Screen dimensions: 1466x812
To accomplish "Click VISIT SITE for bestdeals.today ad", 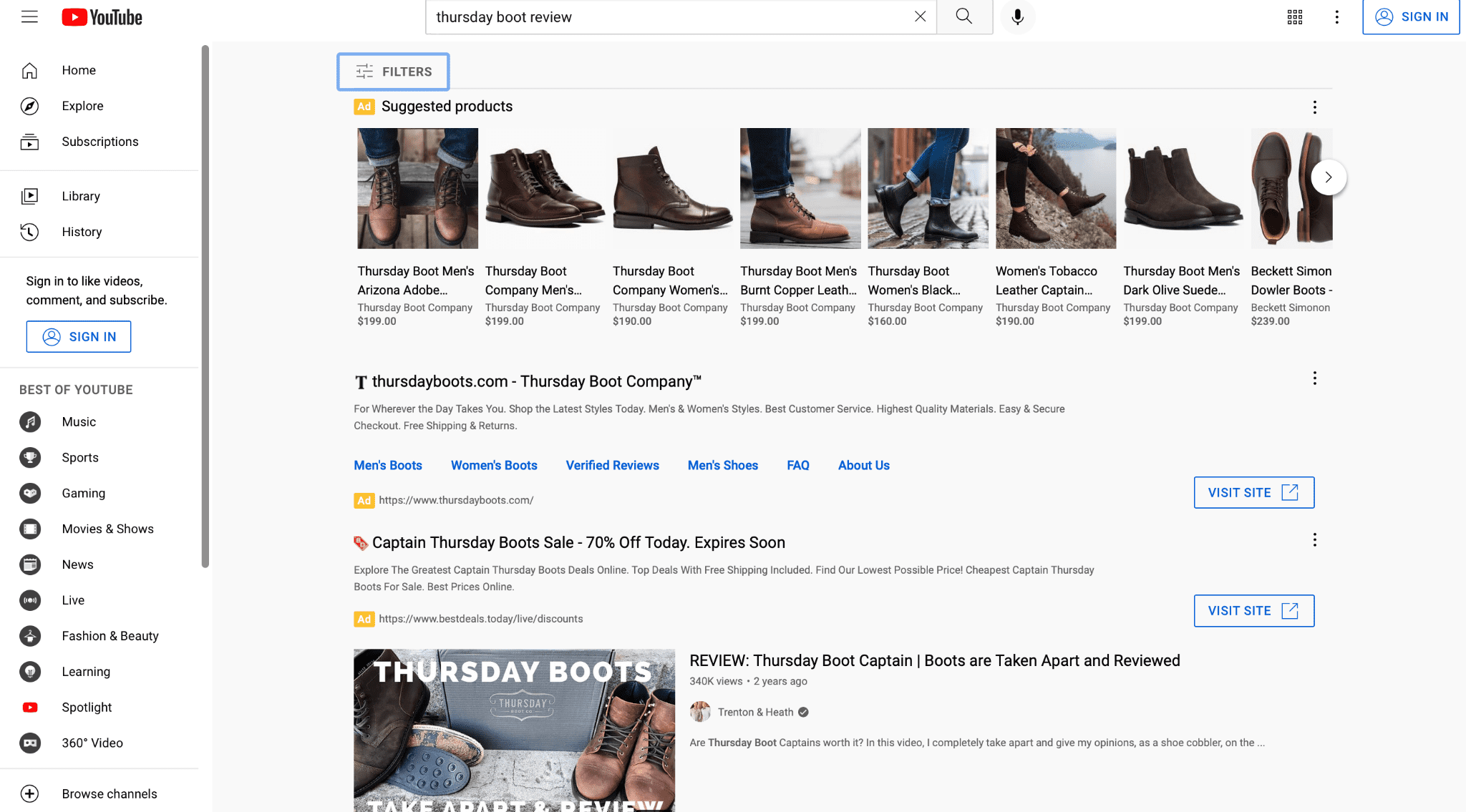I will (1254, 610).
